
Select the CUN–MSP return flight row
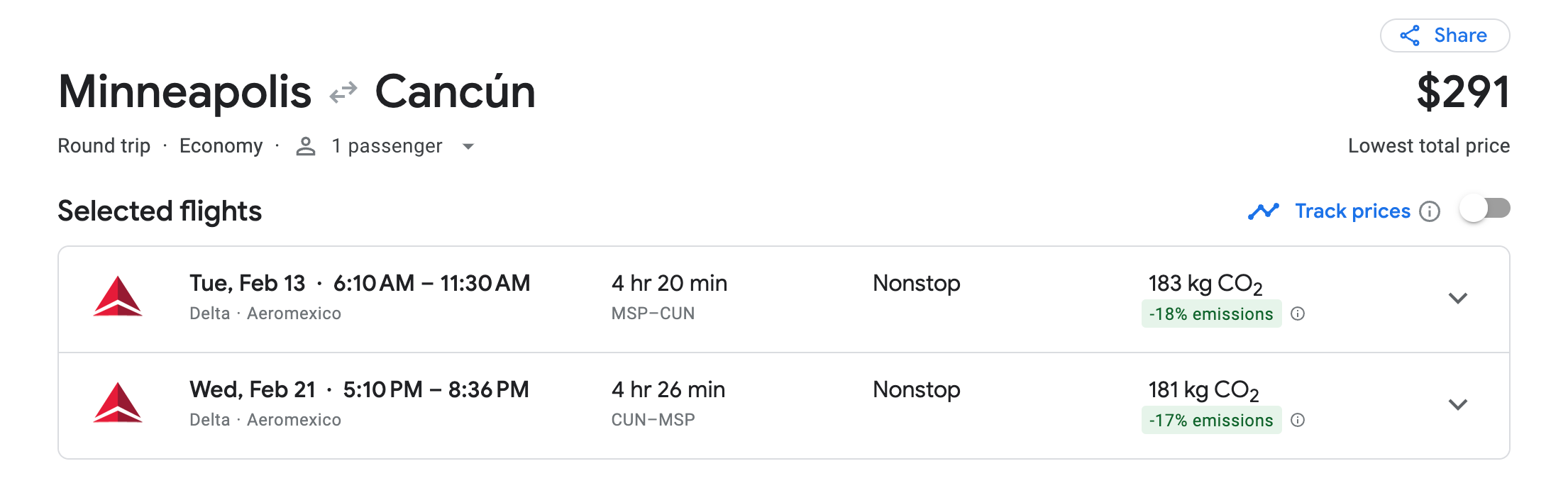point(780,405)
